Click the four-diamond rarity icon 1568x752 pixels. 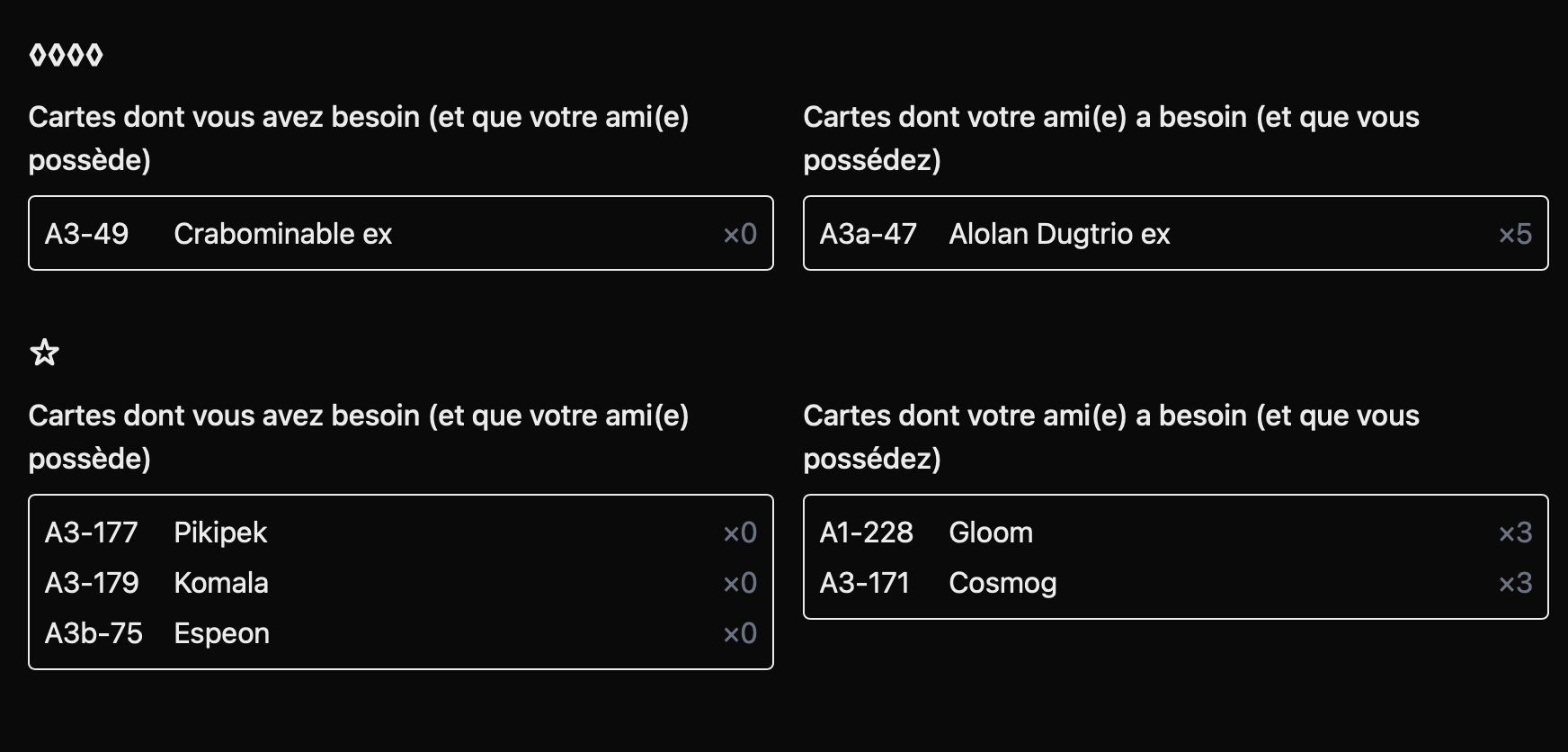click(66, 56)
